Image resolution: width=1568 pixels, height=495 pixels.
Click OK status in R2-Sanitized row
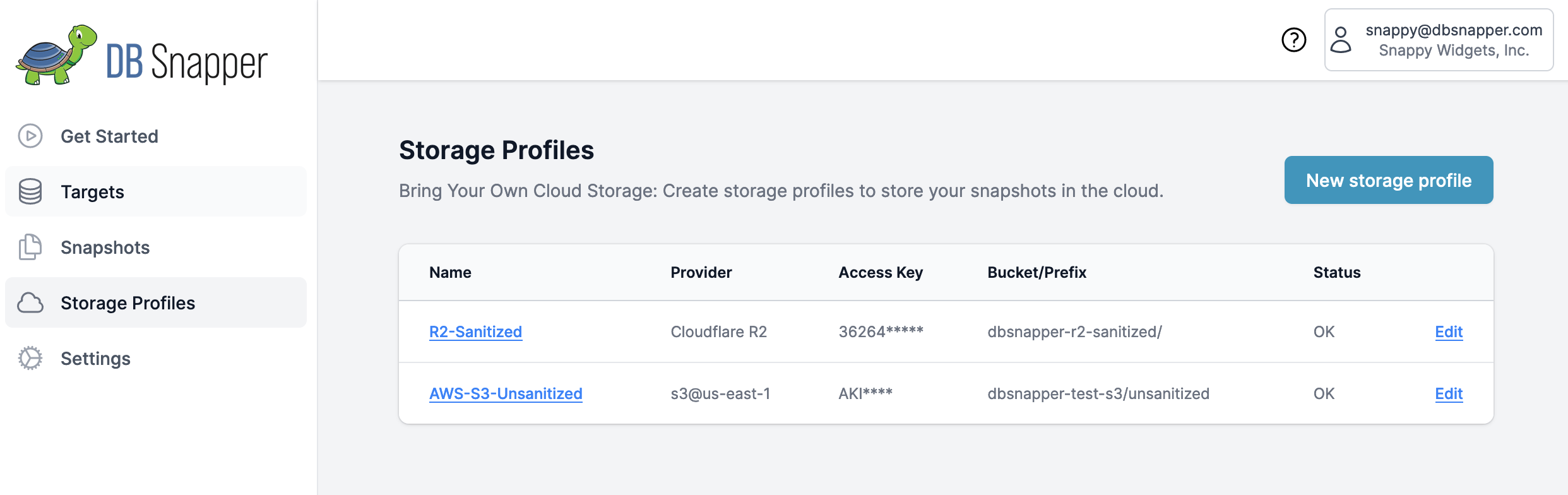[1324, 331]
